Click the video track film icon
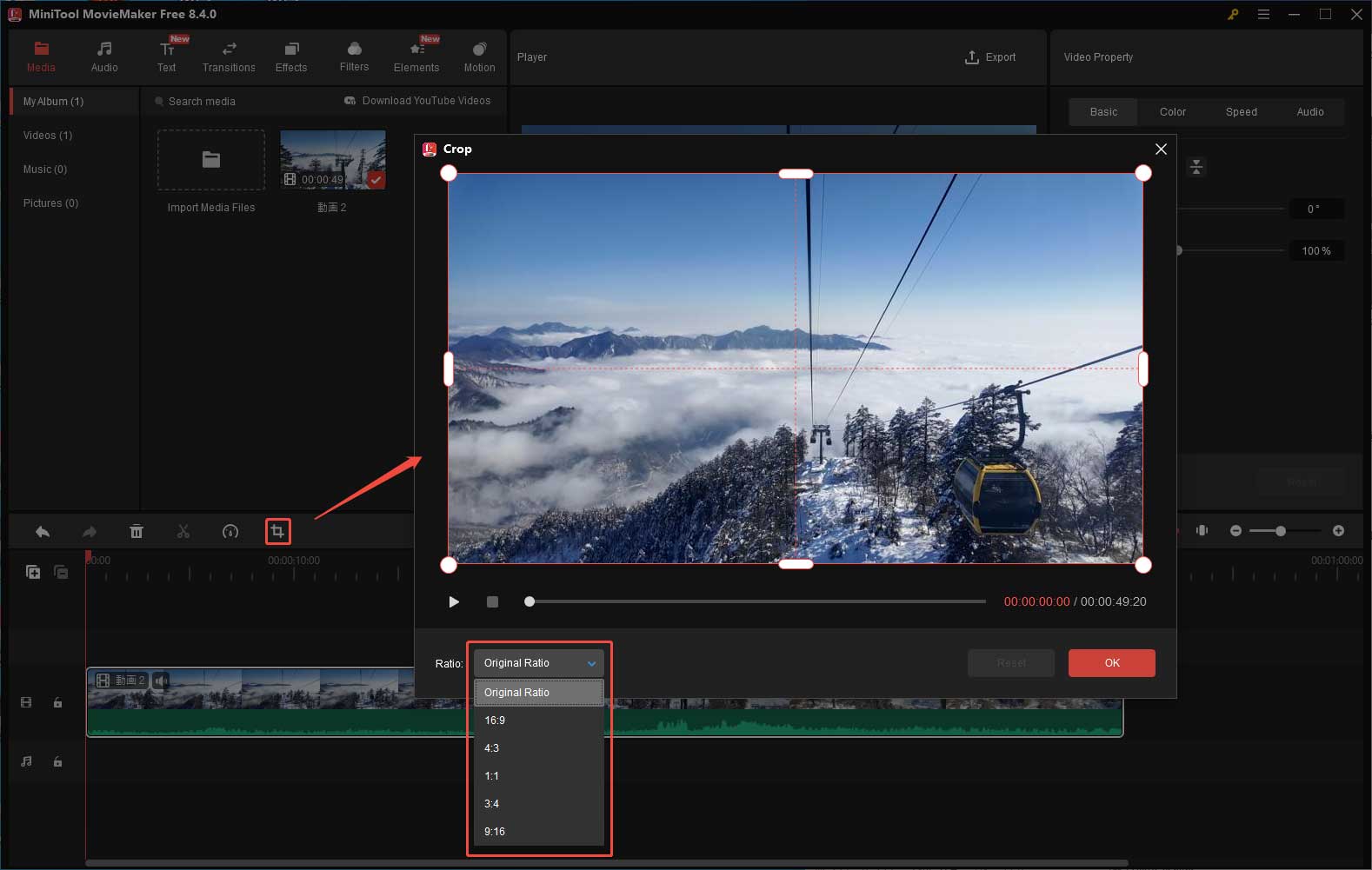 [x=26, y=702]
